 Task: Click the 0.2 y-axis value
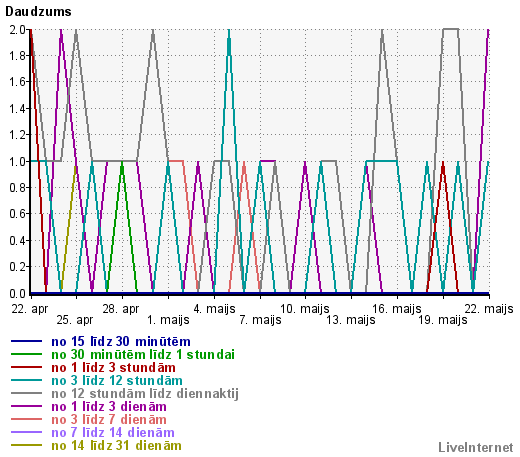click(x=18, y=267)
